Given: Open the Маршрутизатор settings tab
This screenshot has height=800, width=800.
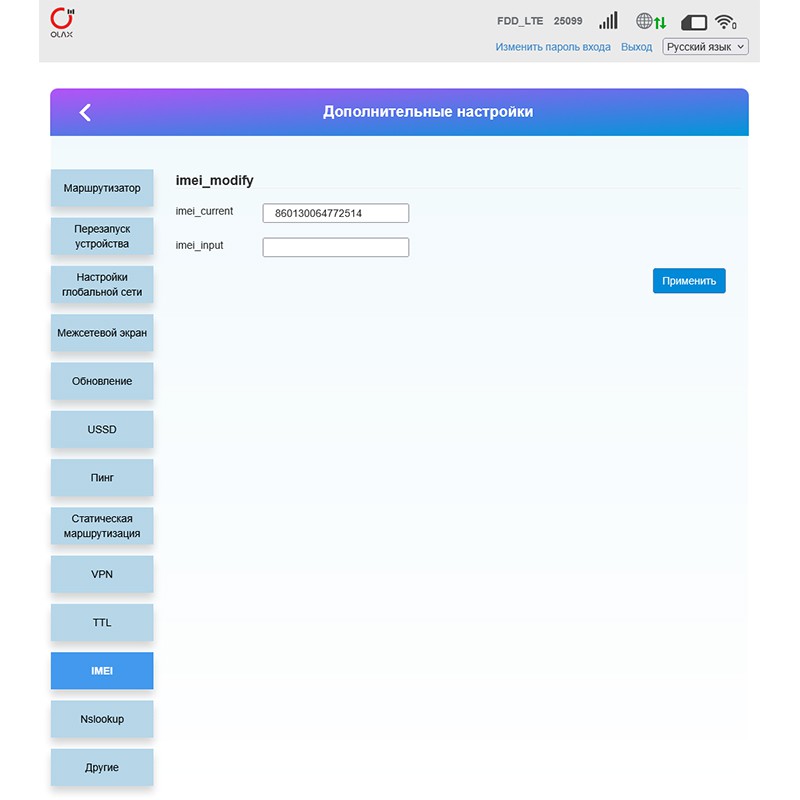Looking at the screenshot, I should pyautogui.click(x=102, y=188).
